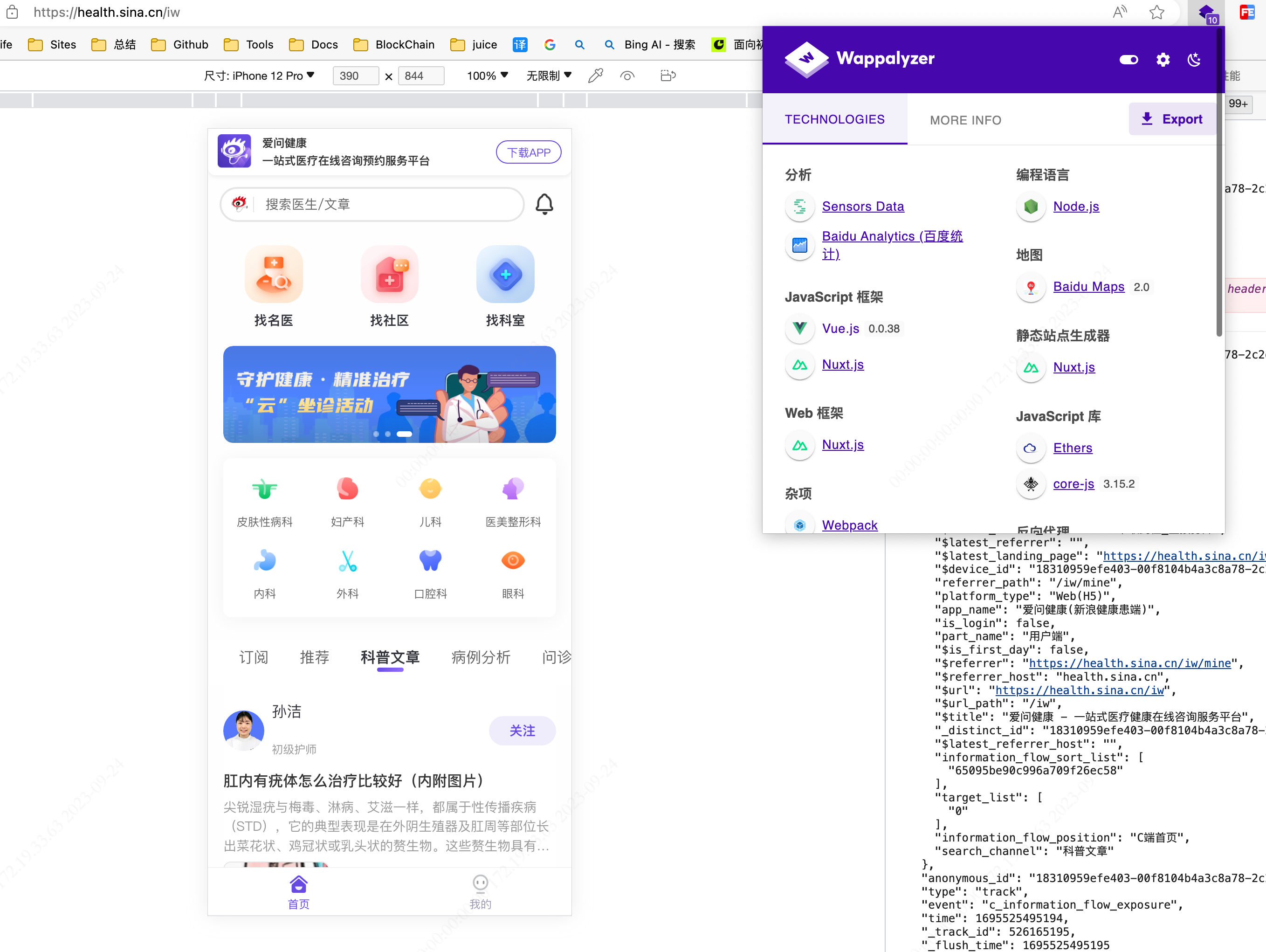Image resolution: width=1266 pixels, height=952 pixels.
Task: Open the Baidu Analytics link
Action: [892, 245]
